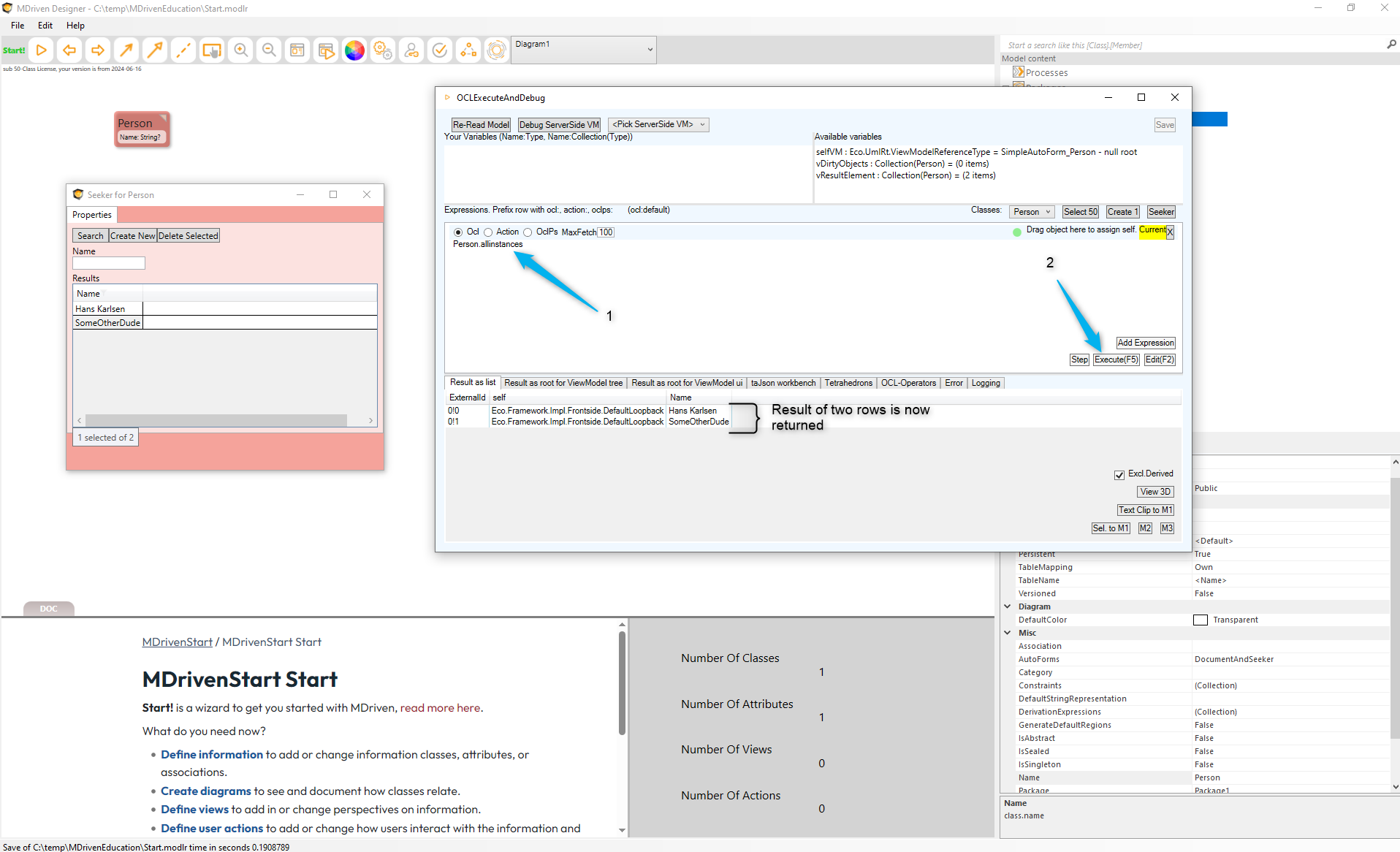The image size is (1400, 852).
Task: Click the gears settings toolbar icon
Action: (x=383, y=50)
